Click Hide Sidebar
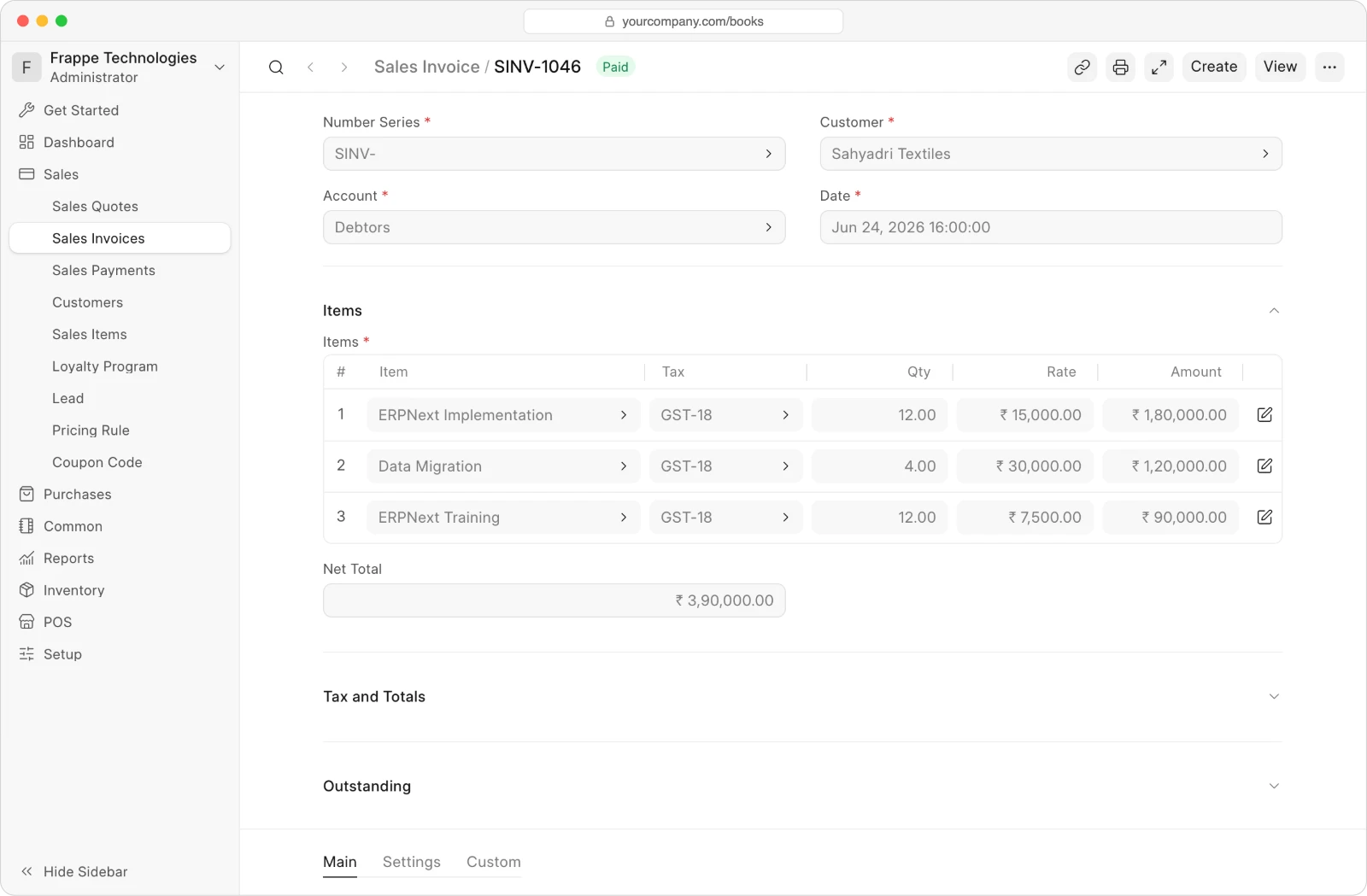1367x896 pixels. (x=74, y=871)
